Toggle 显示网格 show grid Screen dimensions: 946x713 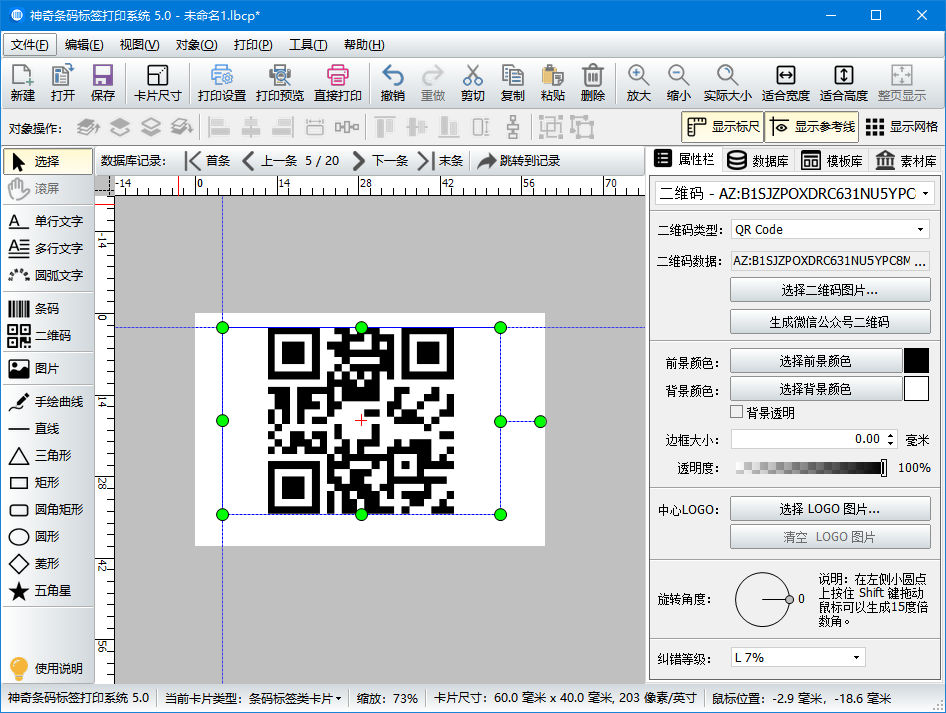click(902, 127)
